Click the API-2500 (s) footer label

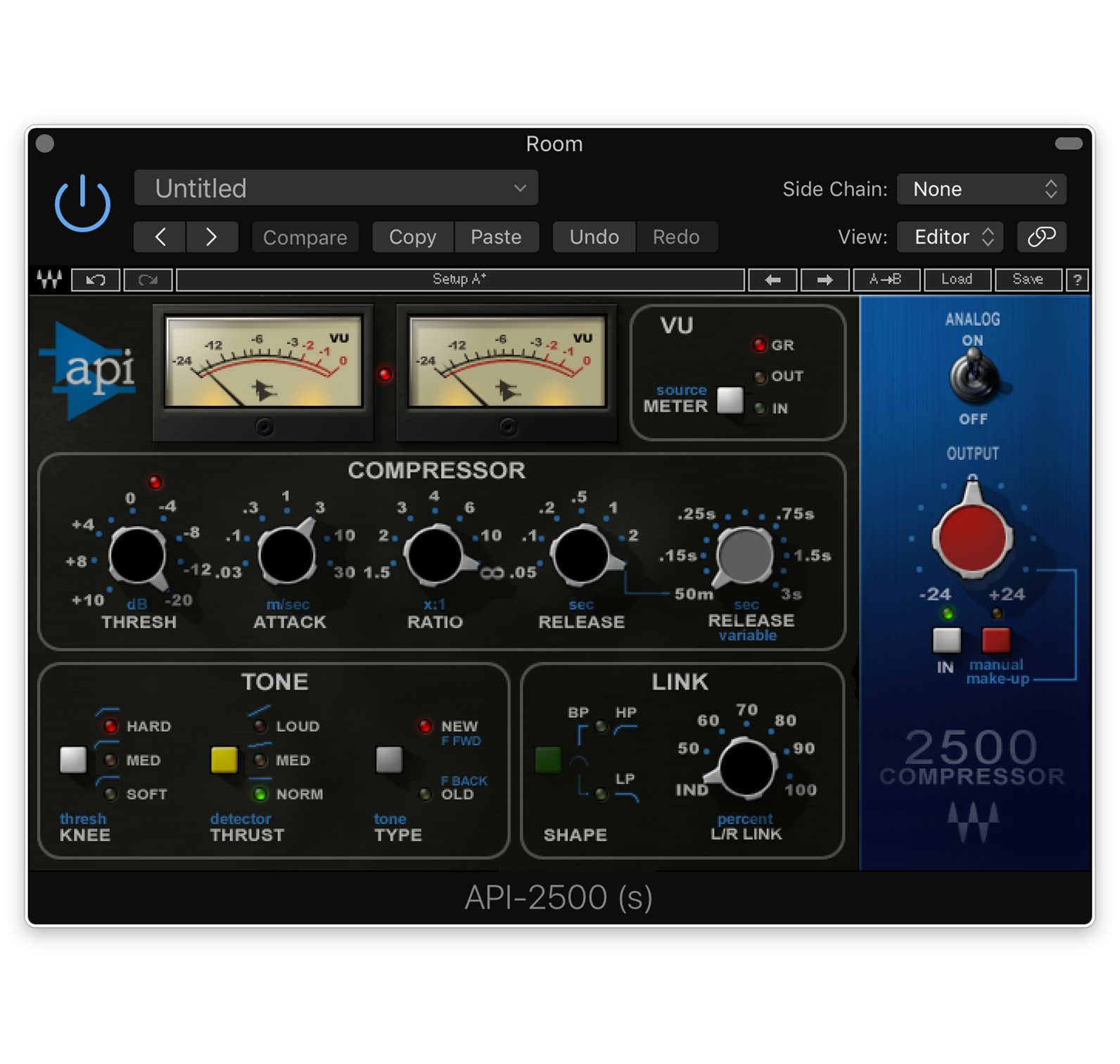[x=559, y=897]
